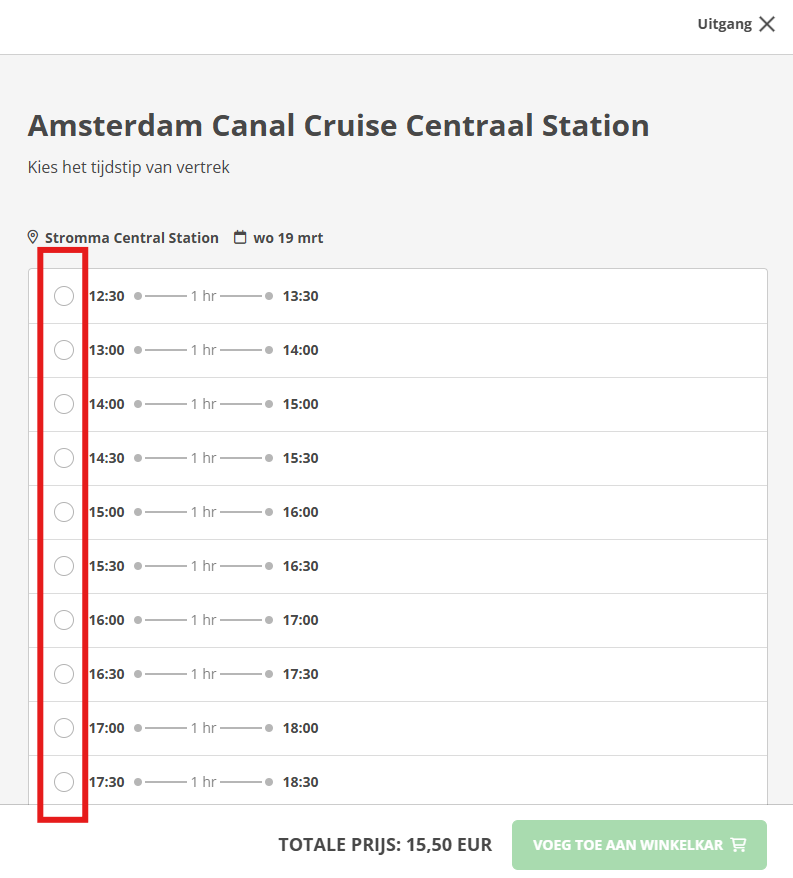Choose the 15:30 departure radio button

64,566
